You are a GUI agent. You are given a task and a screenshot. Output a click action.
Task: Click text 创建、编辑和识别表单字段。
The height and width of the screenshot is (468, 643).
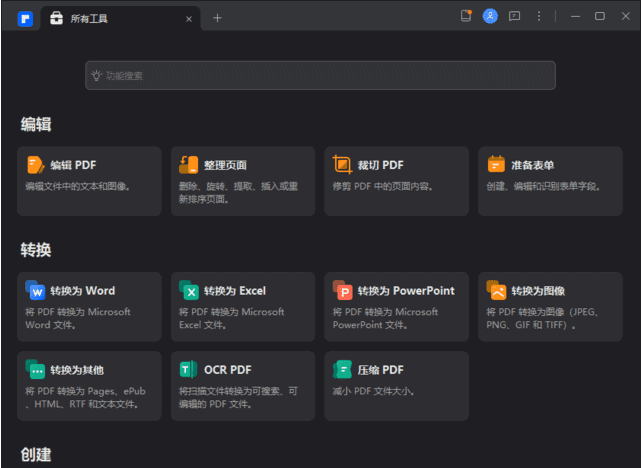point(543,187)
